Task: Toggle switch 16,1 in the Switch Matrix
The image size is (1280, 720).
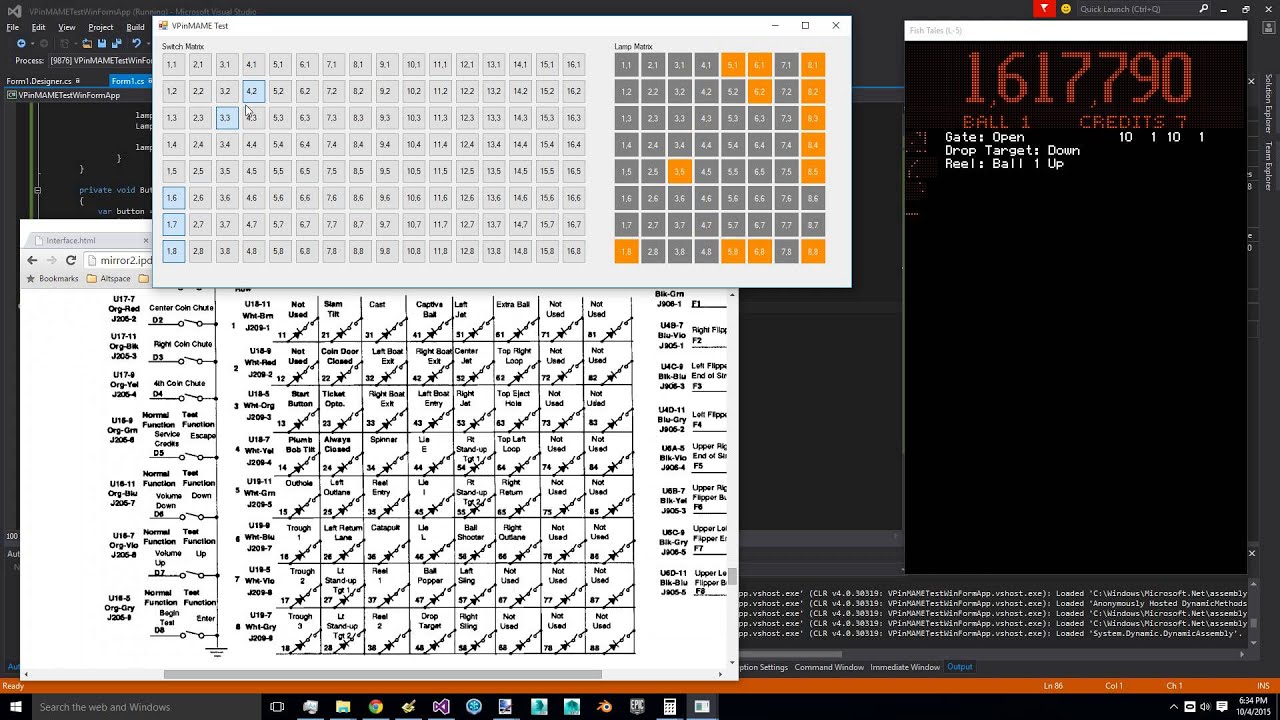Action: point(574,65)
